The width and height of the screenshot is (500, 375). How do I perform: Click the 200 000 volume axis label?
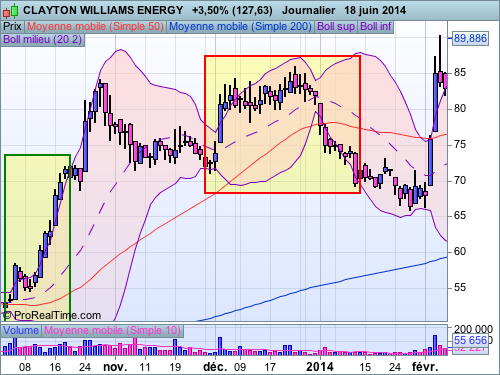point(473,329)
